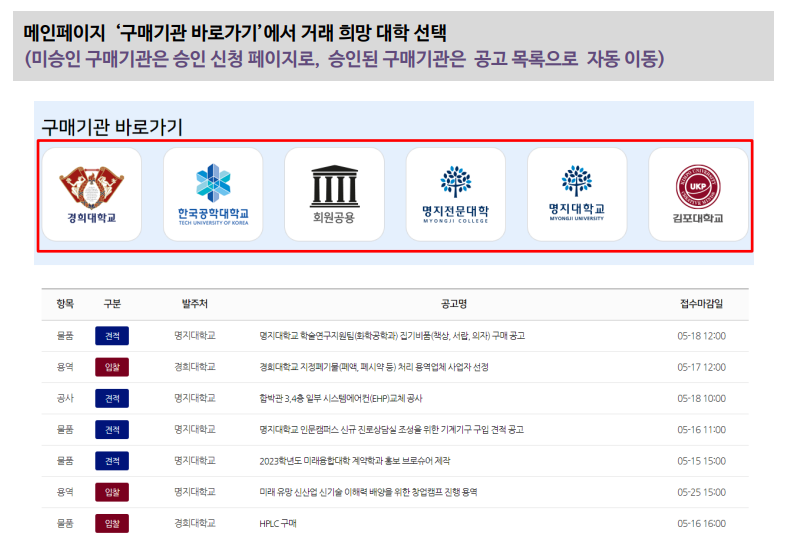Open the 경희대학교 institution card
The image size is (793, 560).
[x=92, y=194]
